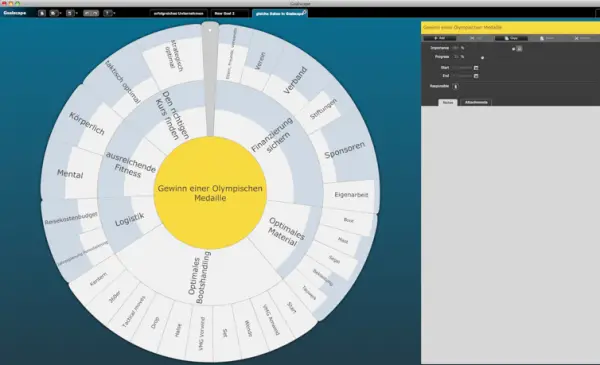Select the taktisch optimal subgoal
600x365 pixels.
coord(122,82)
